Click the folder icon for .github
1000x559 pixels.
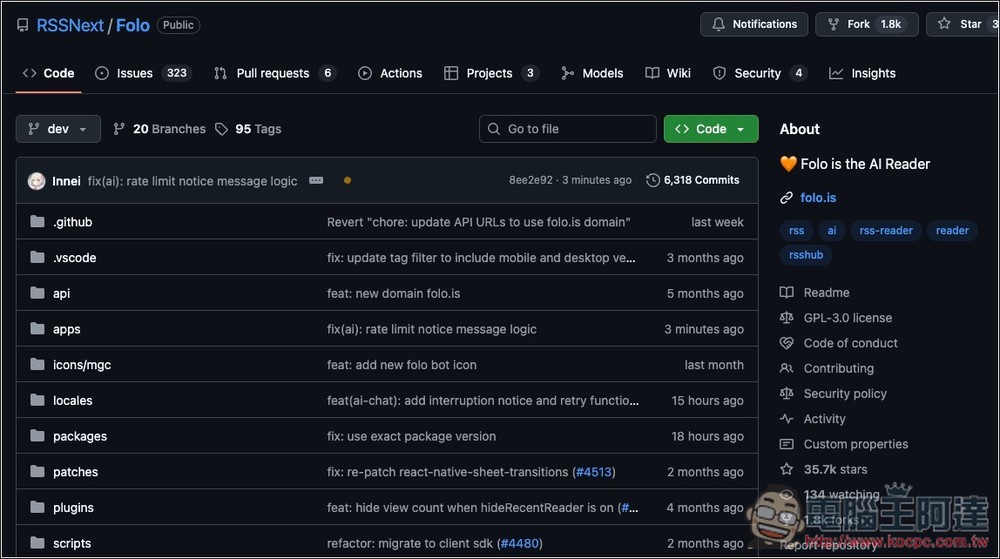click(x=38, y=222)
